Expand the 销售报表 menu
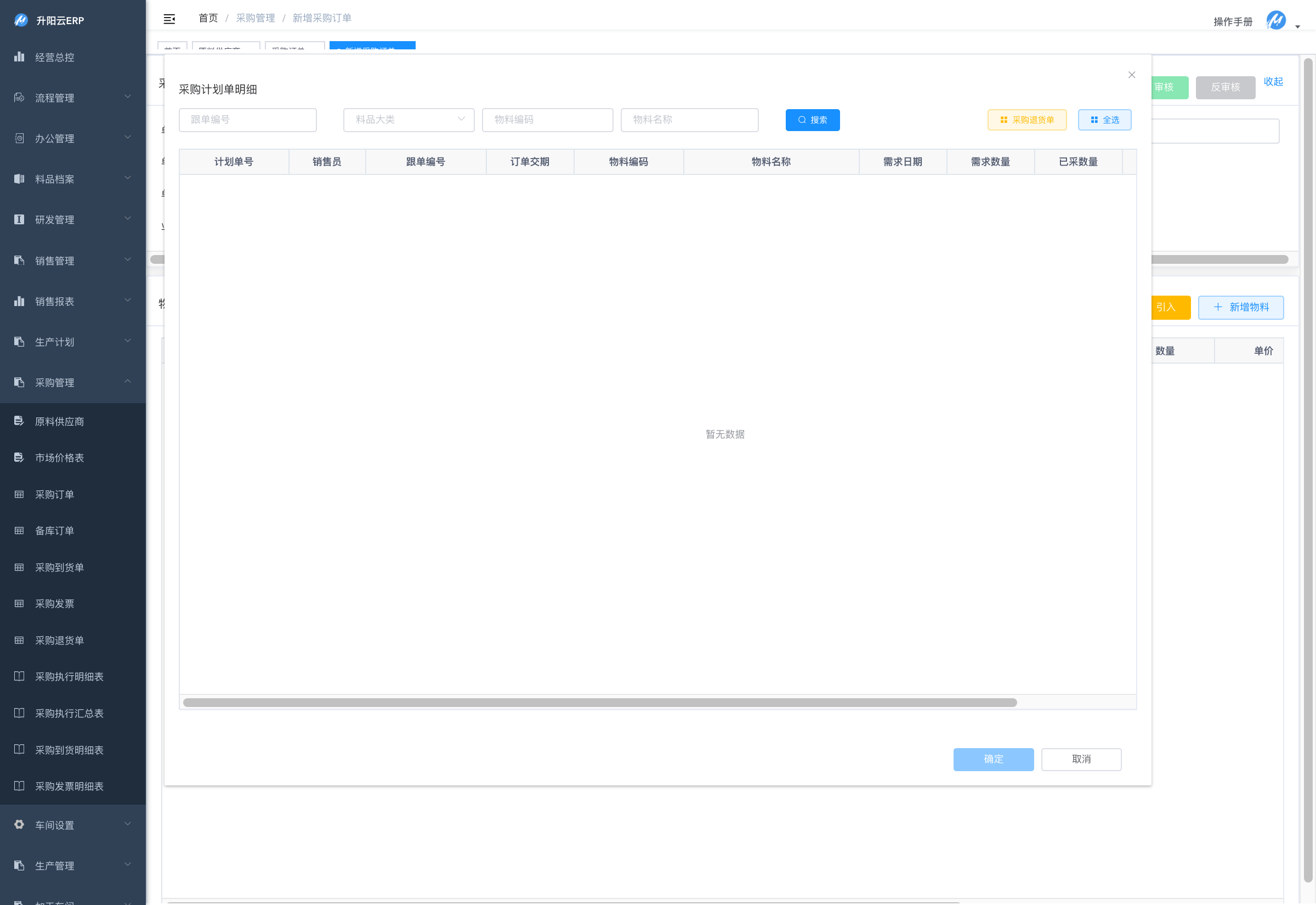 72,301
